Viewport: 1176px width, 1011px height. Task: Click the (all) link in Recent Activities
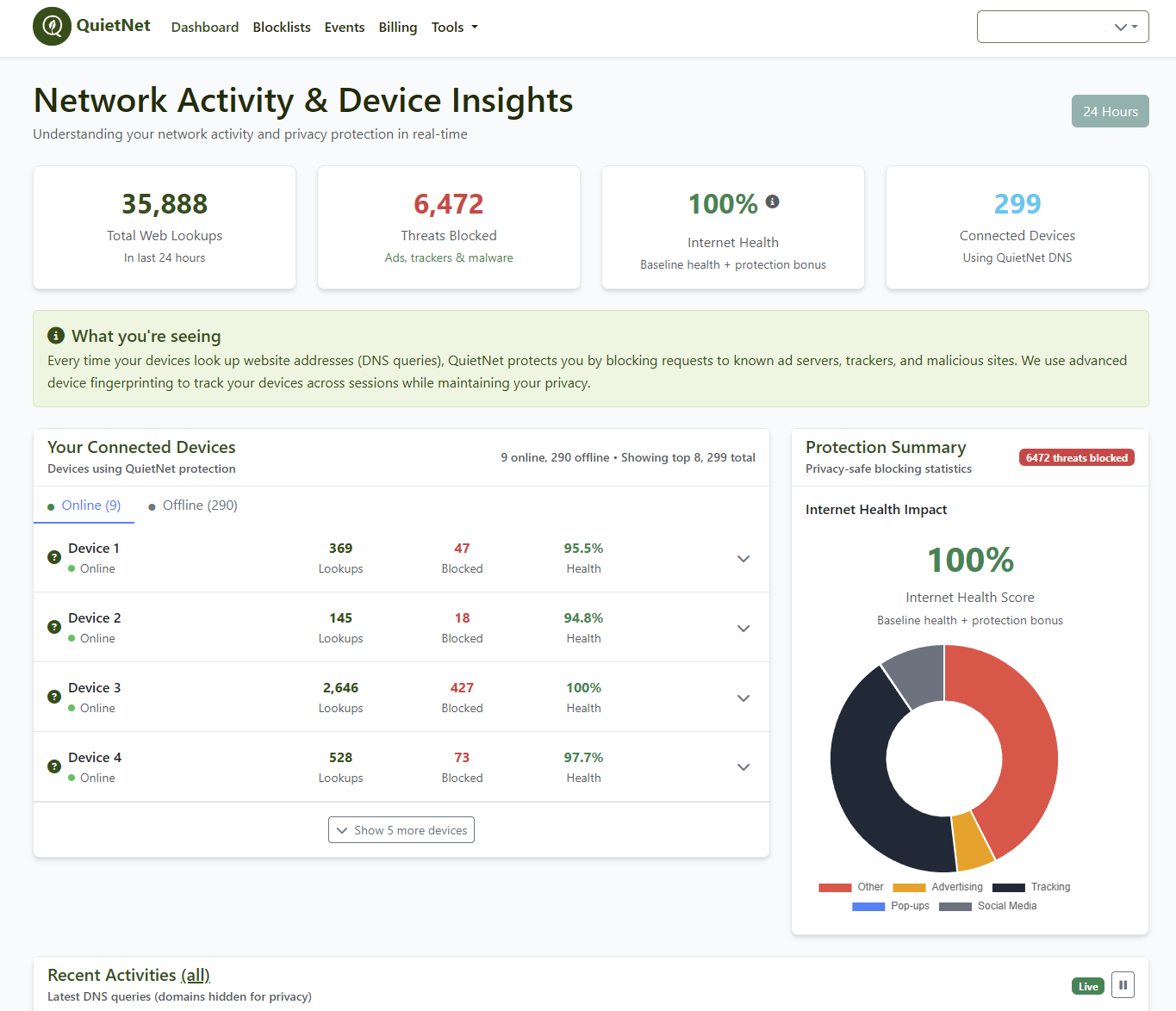click(x=196, y=975)
